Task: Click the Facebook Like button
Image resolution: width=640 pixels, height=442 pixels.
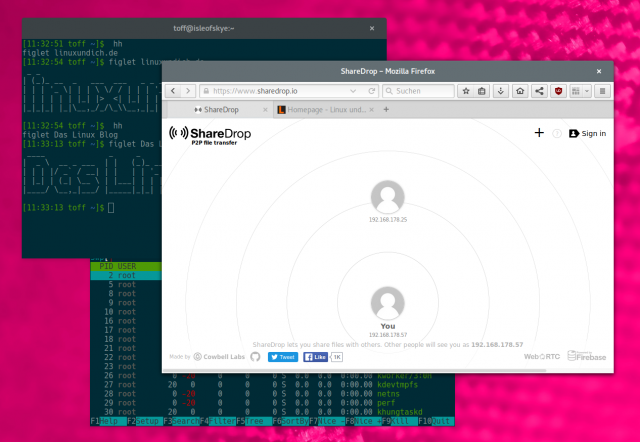Action: [x=315, y=357]
